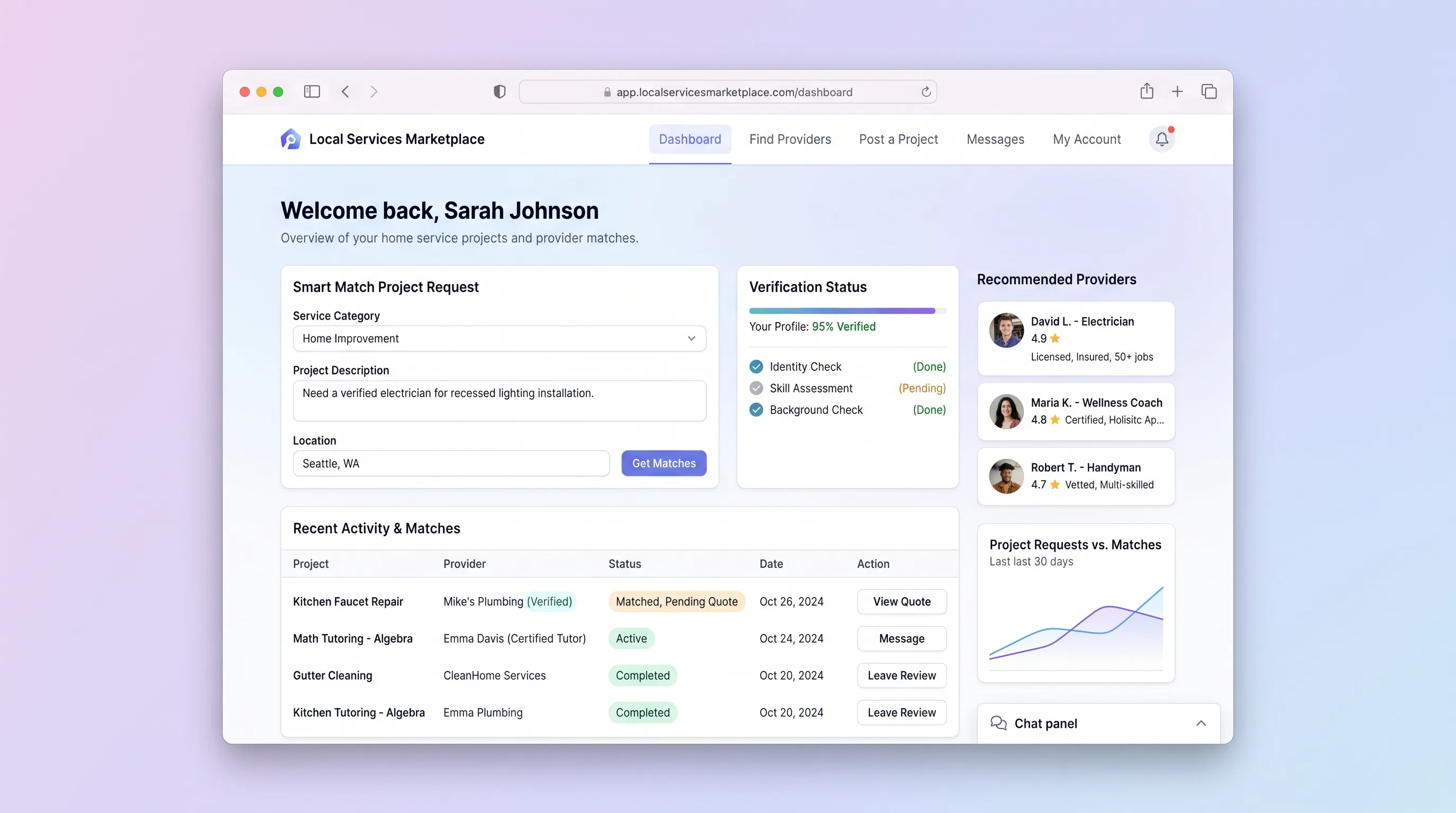
Task: Open the privacy shield icon
Action: (499, 92)
